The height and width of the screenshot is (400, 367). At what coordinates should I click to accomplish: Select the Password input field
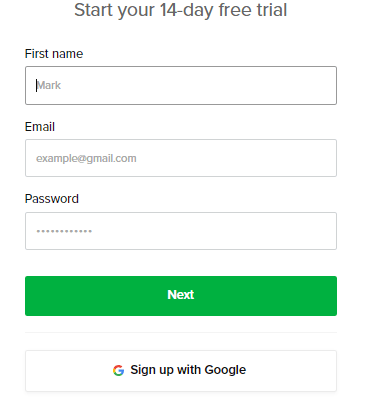181,231
